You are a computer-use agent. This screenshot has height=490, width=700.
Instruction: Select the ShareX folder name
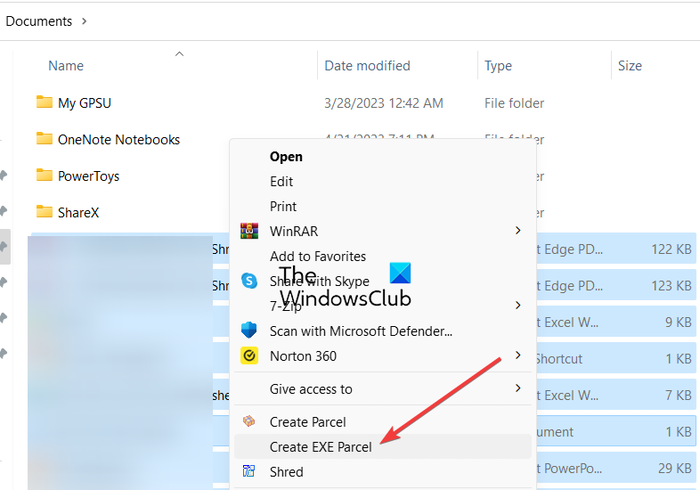pos(79,212)
